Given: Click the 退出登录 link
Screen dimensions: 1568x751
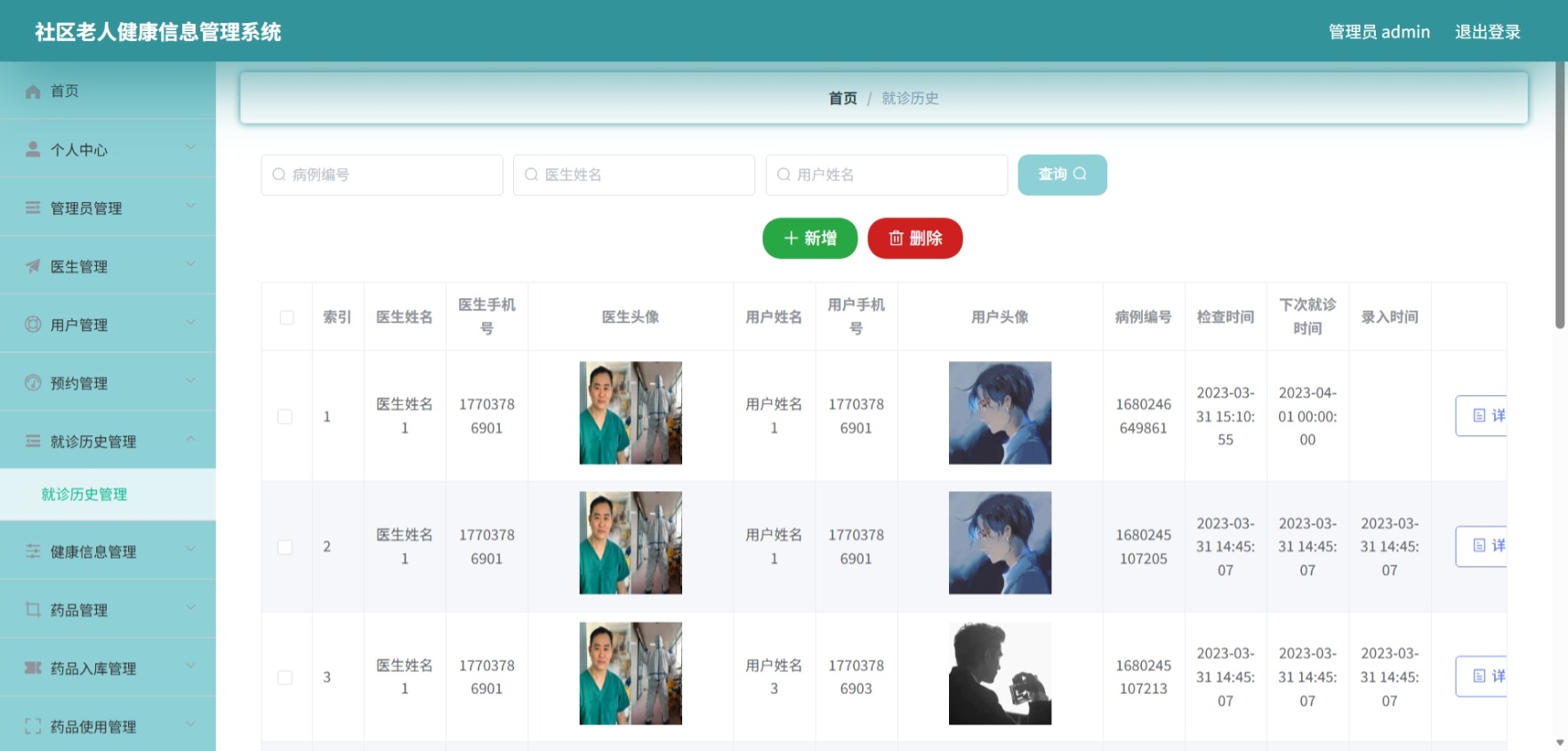Looking at the screenshot, I should (1487, 32).
